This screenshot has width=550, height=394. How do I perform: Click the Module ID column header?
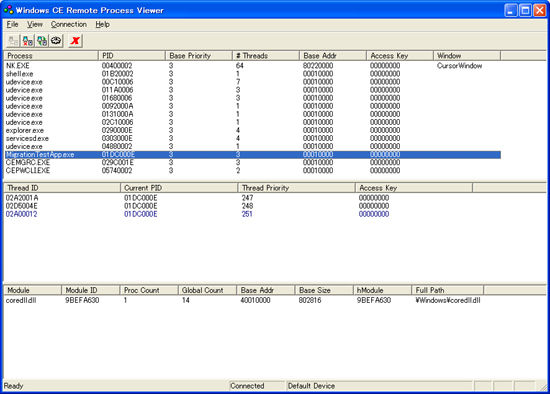91,290
